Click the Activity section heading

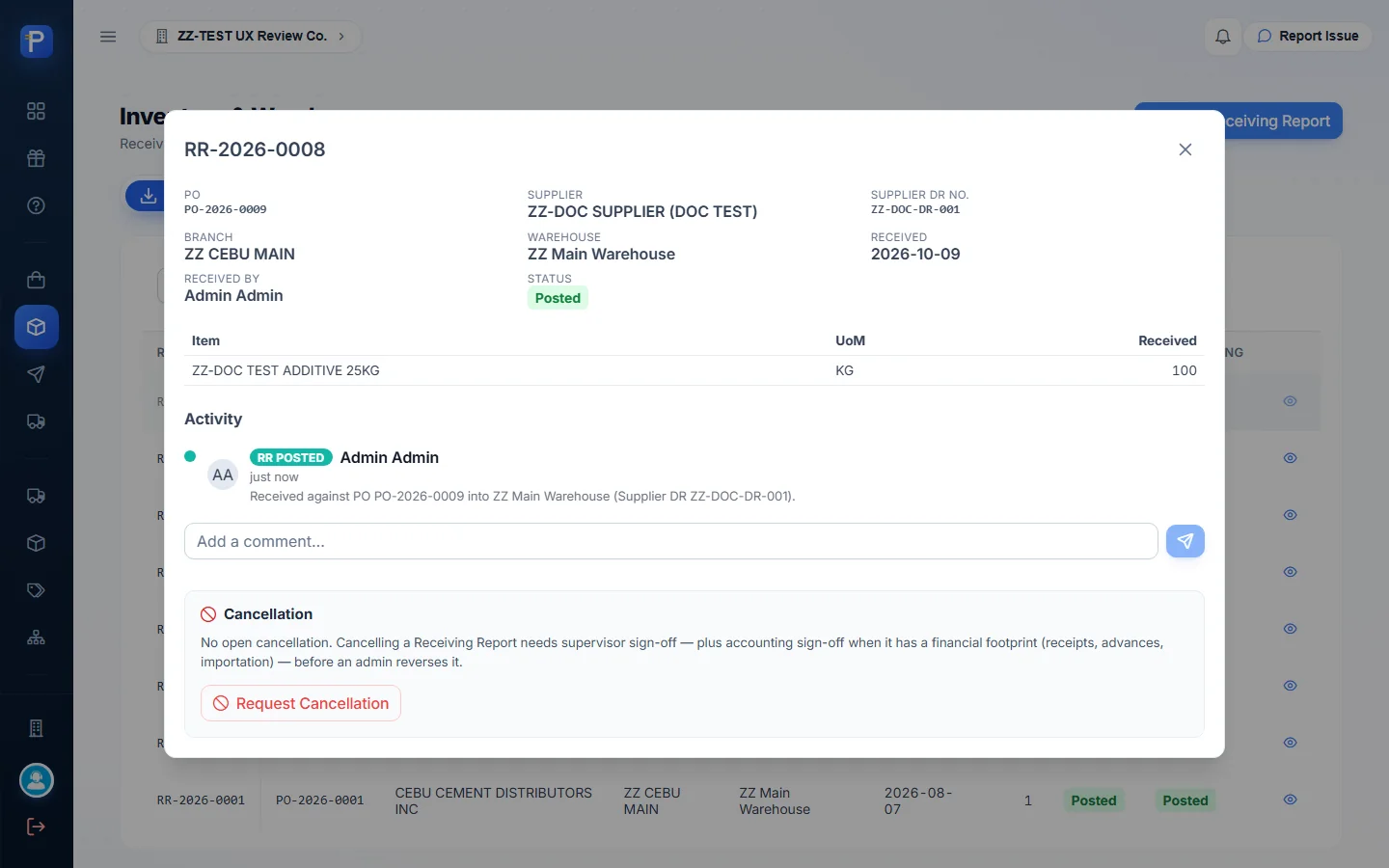coord(213,419)
